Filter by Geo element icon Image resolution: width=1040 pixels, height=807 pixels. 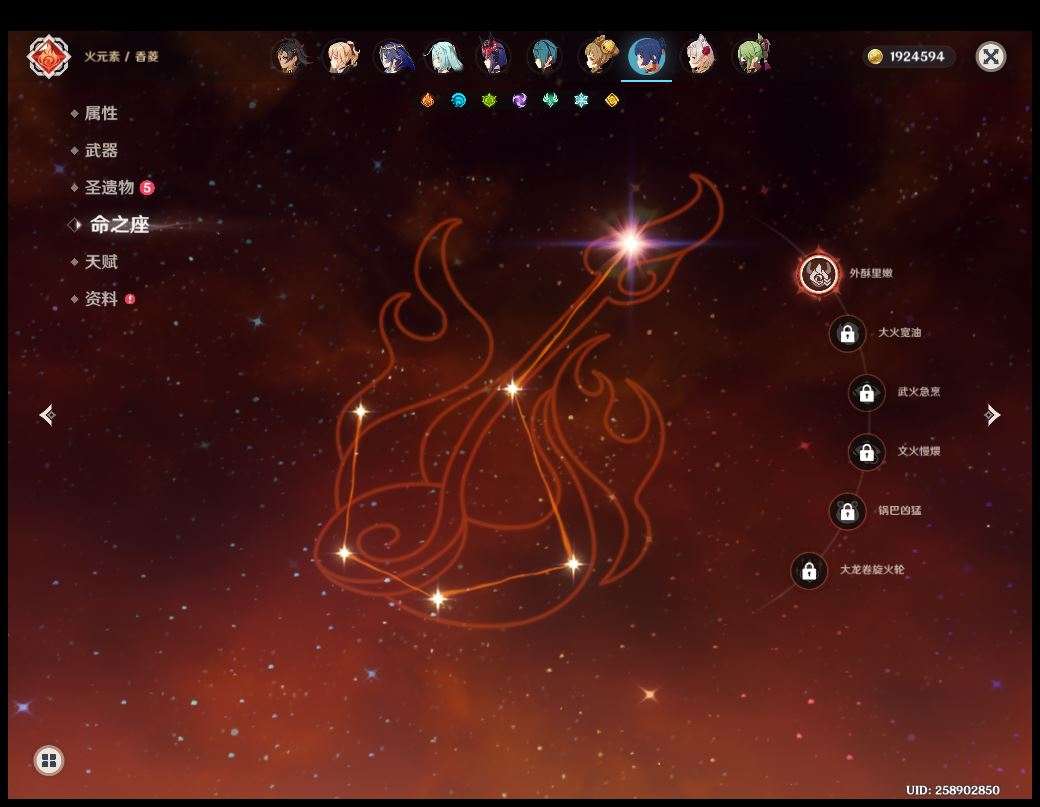[612, 100]
